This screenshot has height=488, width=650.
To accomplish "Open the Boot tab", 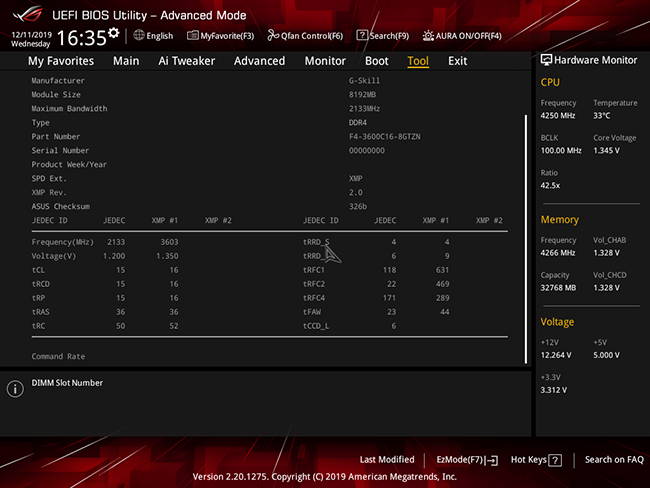I will (x=376, y=61).
